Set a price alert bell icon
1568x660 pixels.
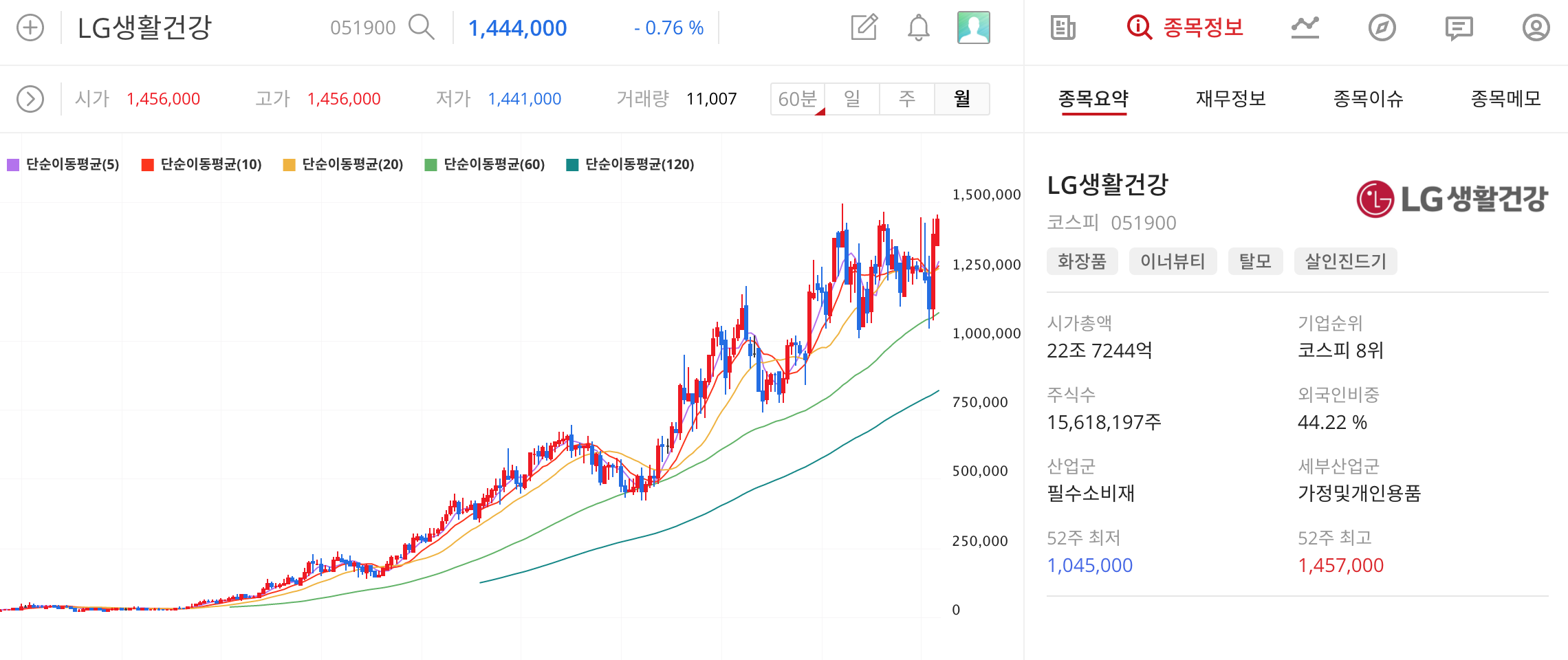[919, 28]
